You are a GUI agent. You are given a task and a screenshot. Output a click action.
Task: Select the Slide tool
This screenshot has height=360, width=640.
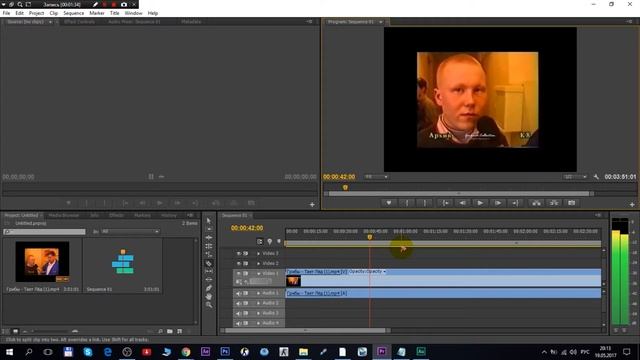pyautogui.click(x=209, y=280)
